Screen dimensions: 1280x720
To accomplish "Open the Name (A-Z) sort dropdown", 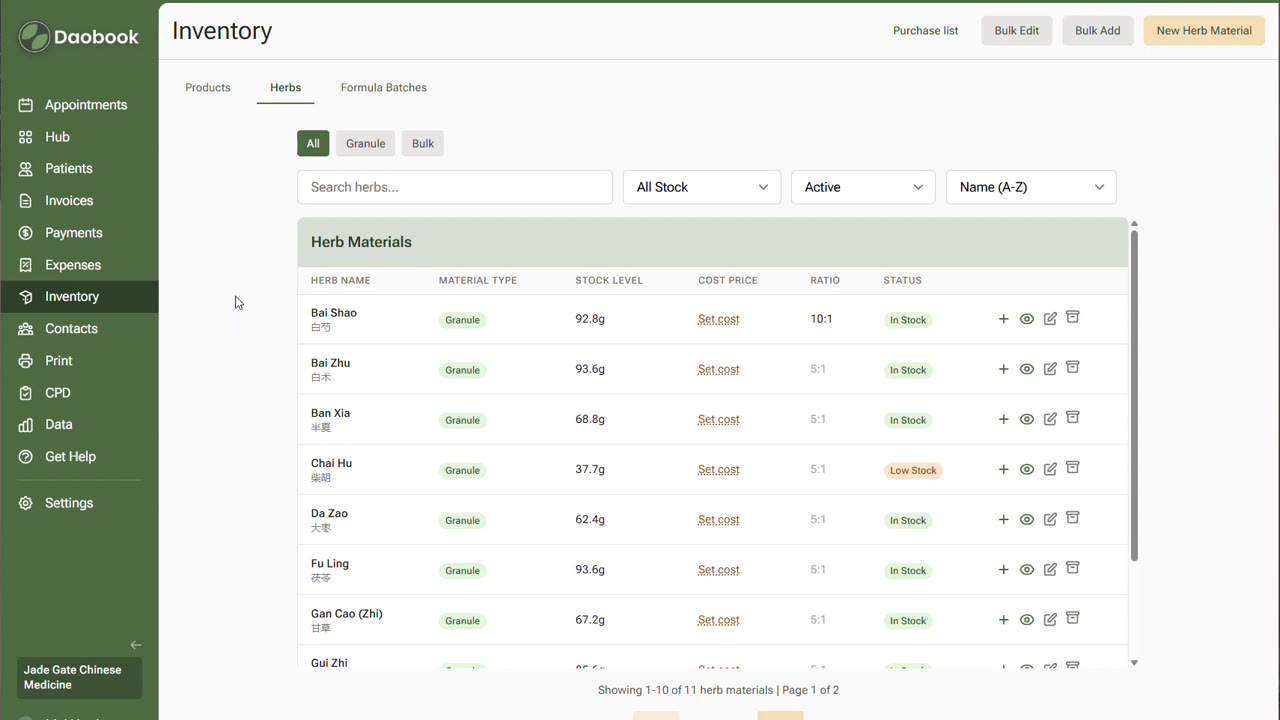I will [1031, 187].
